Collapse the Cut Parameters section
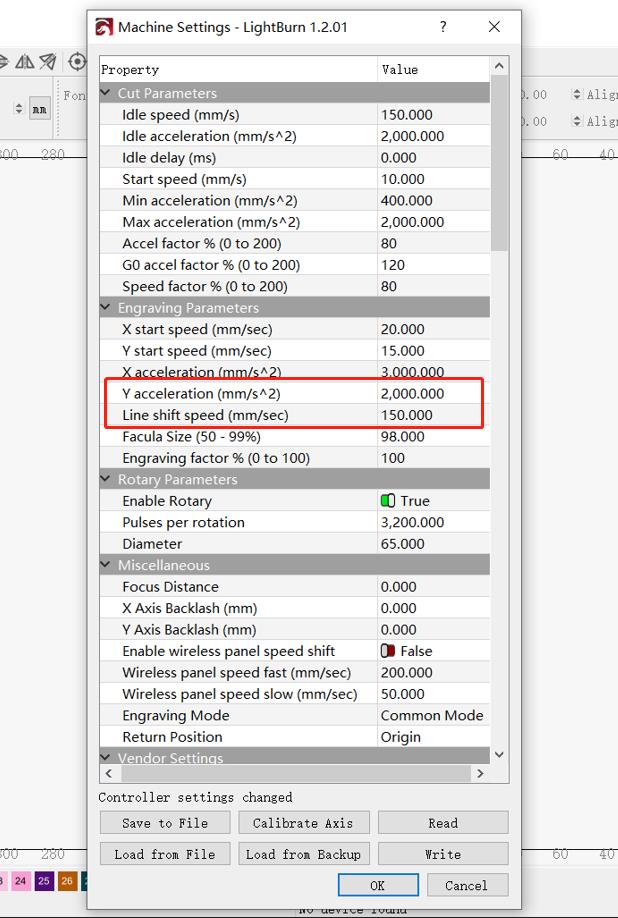Image resolution: width=618 pixels, height=918 pixels. 106,93
